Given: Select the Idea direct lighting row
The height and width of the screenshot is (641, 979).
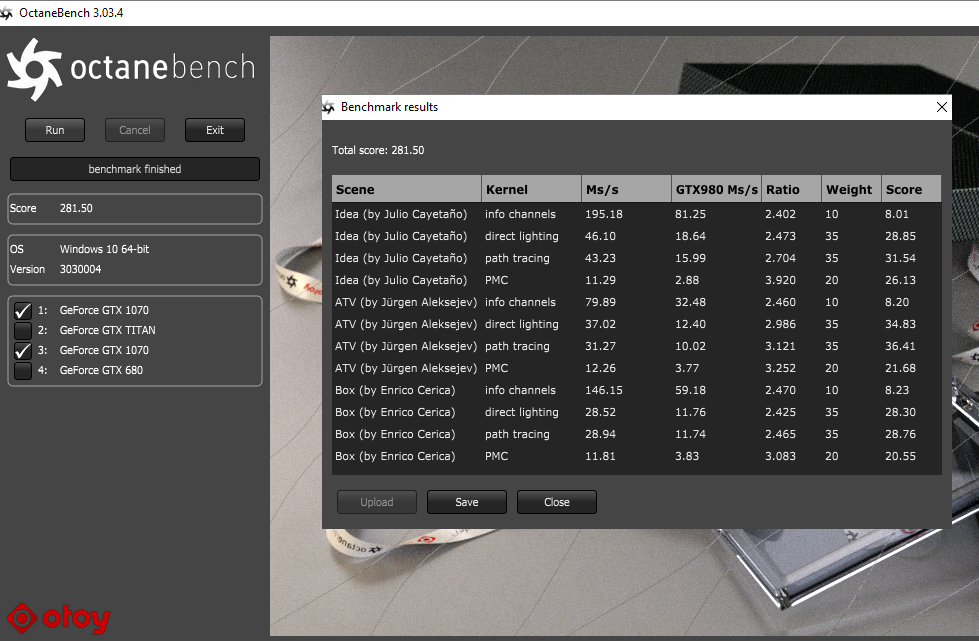Looking at the screenshot, I should [x=636, y=236].
